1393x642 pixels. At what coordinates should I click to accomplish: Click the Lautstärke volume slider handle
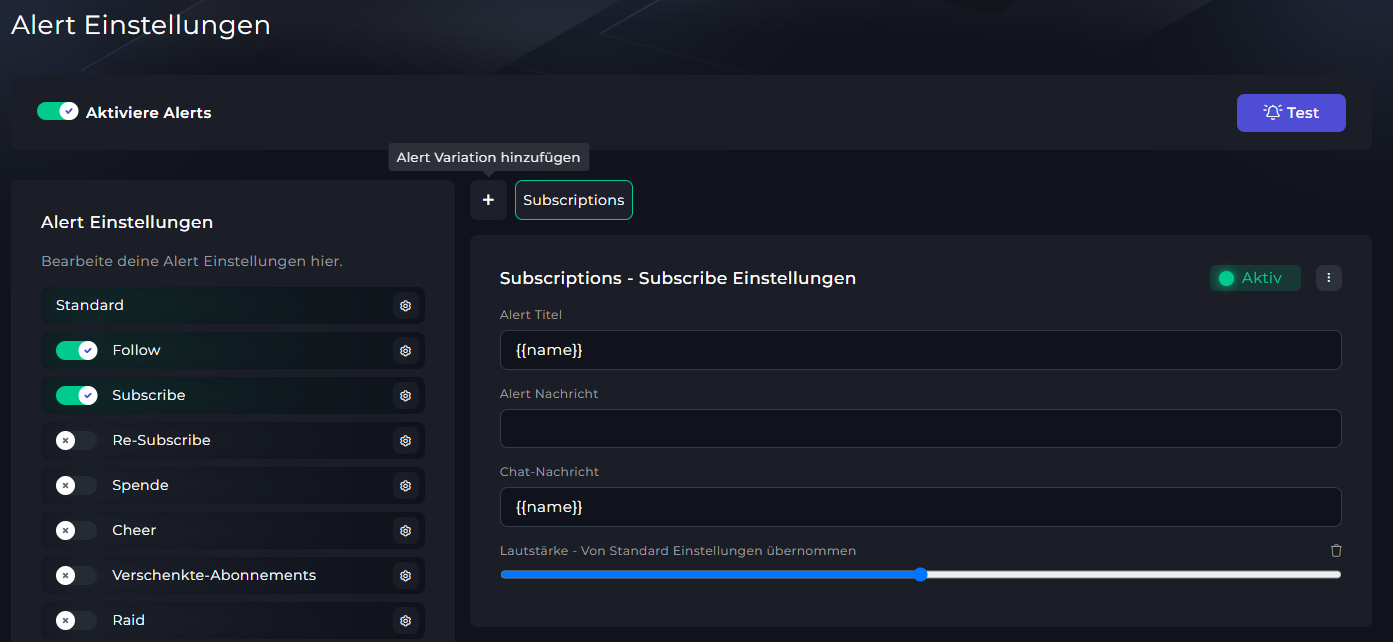[920, 574]
